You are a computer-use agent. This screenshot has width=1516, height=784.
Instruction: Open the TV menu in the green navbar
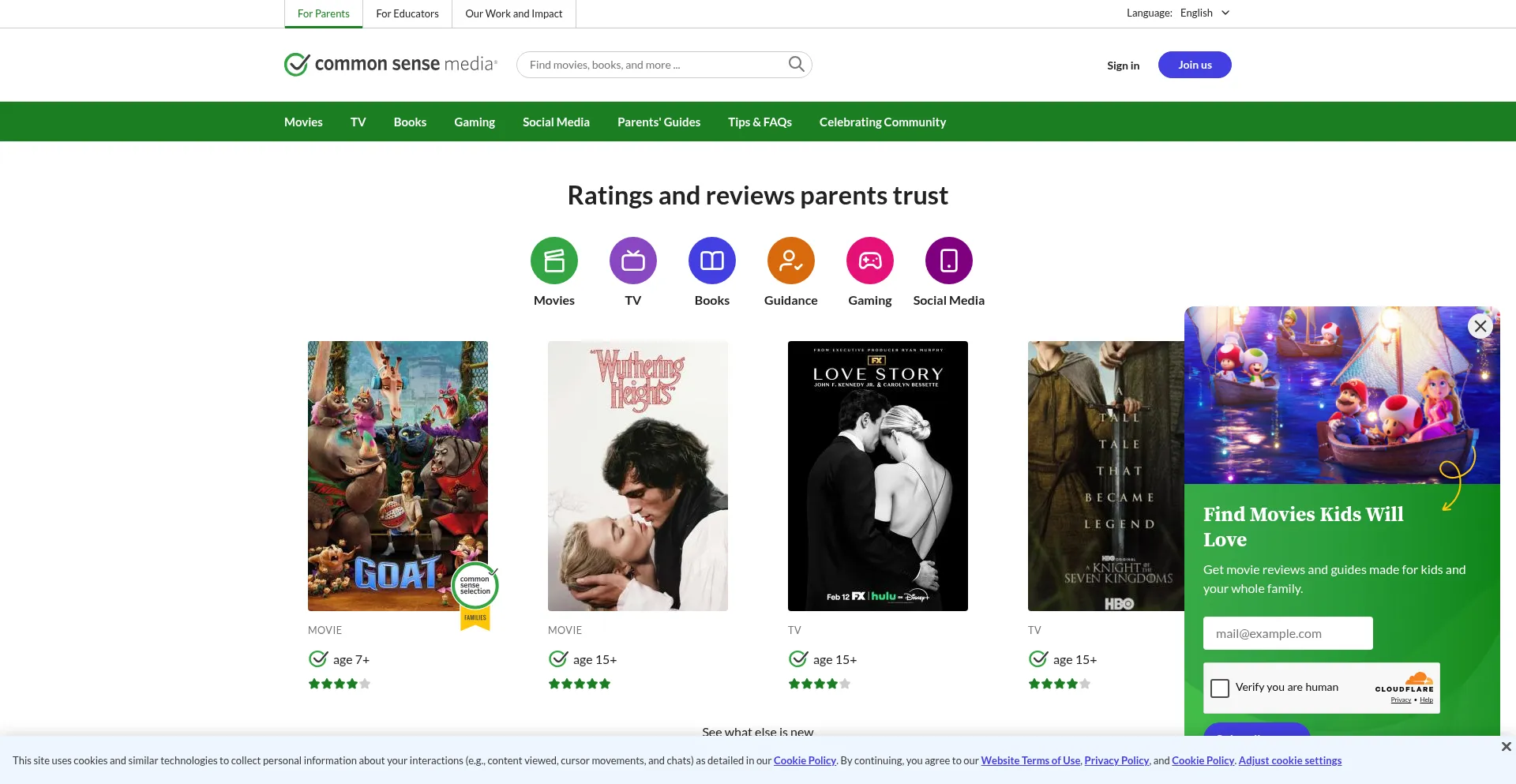358,122
